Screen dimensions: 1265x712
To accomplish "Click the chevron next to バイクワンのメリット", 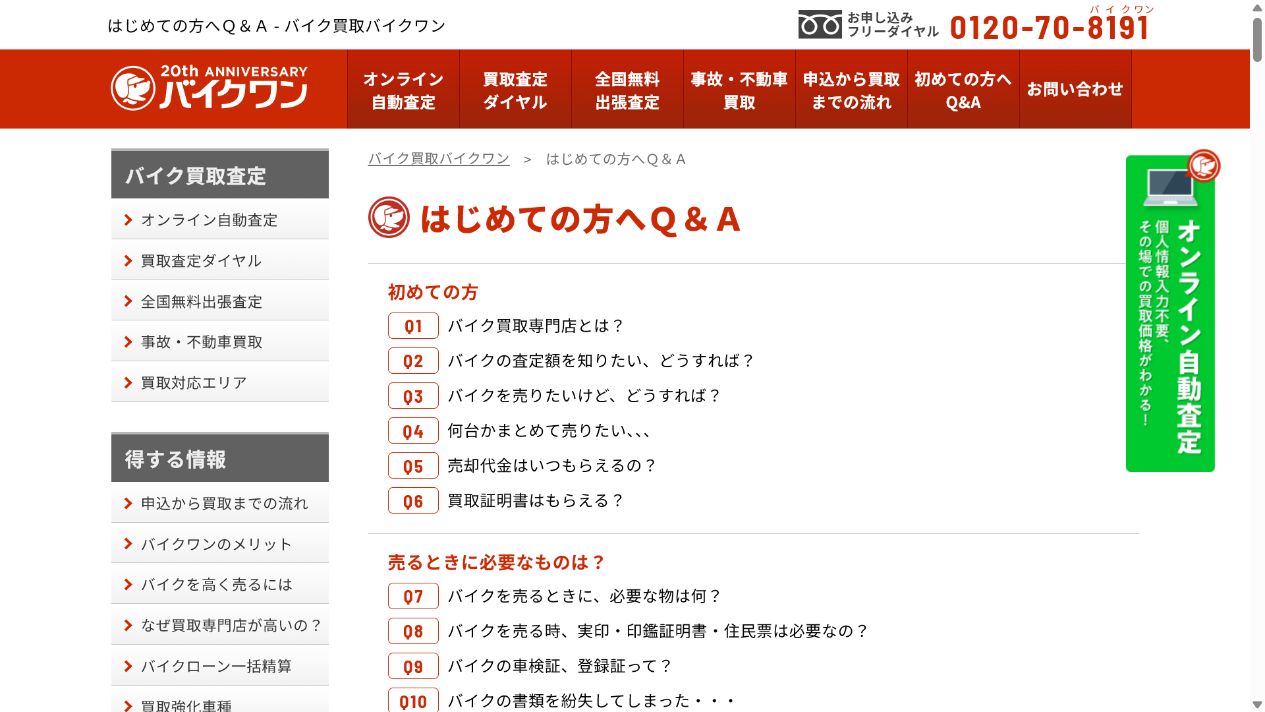I will click(128, 544).
